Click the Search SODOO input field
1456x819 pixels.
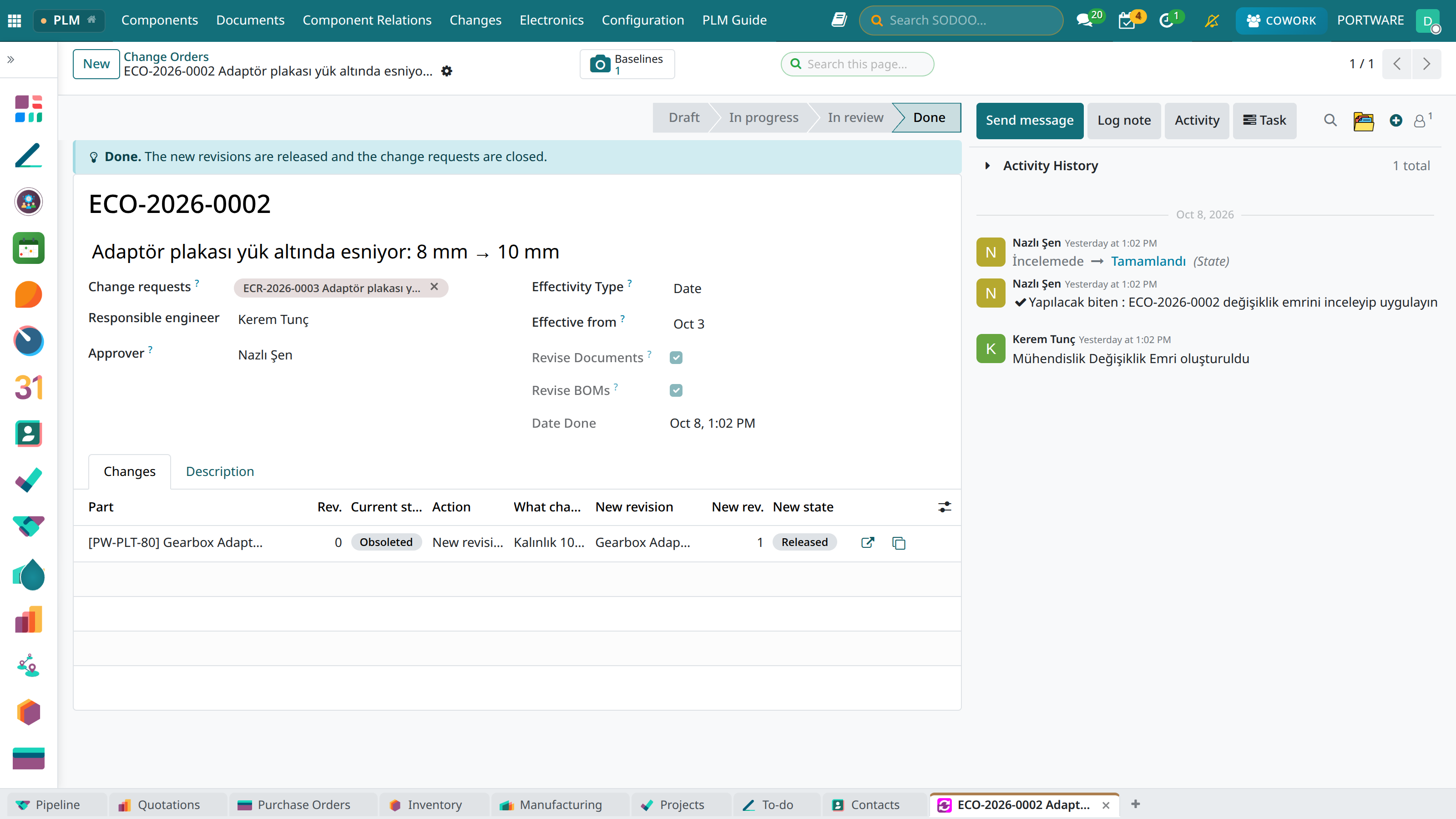click(961, 20)
